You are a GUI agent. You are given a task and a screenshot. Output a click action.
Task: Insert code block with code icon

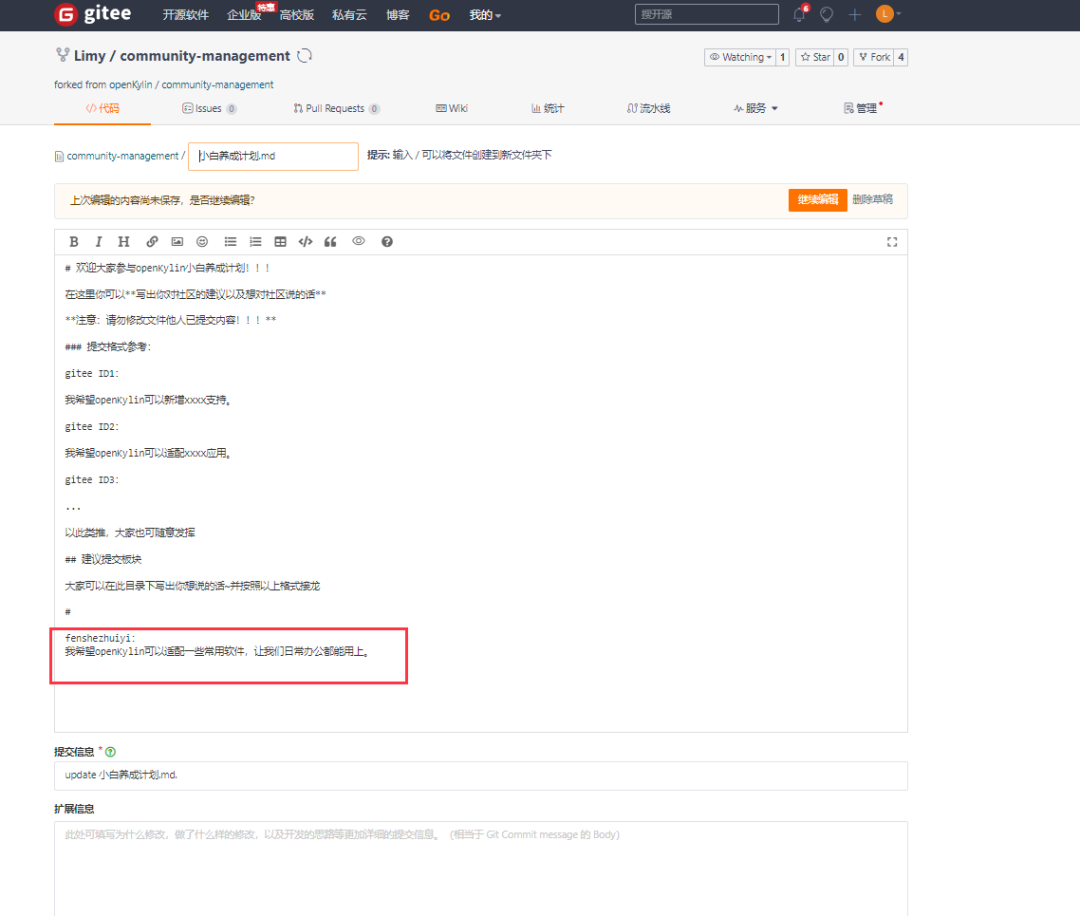[x=305, y=242]
